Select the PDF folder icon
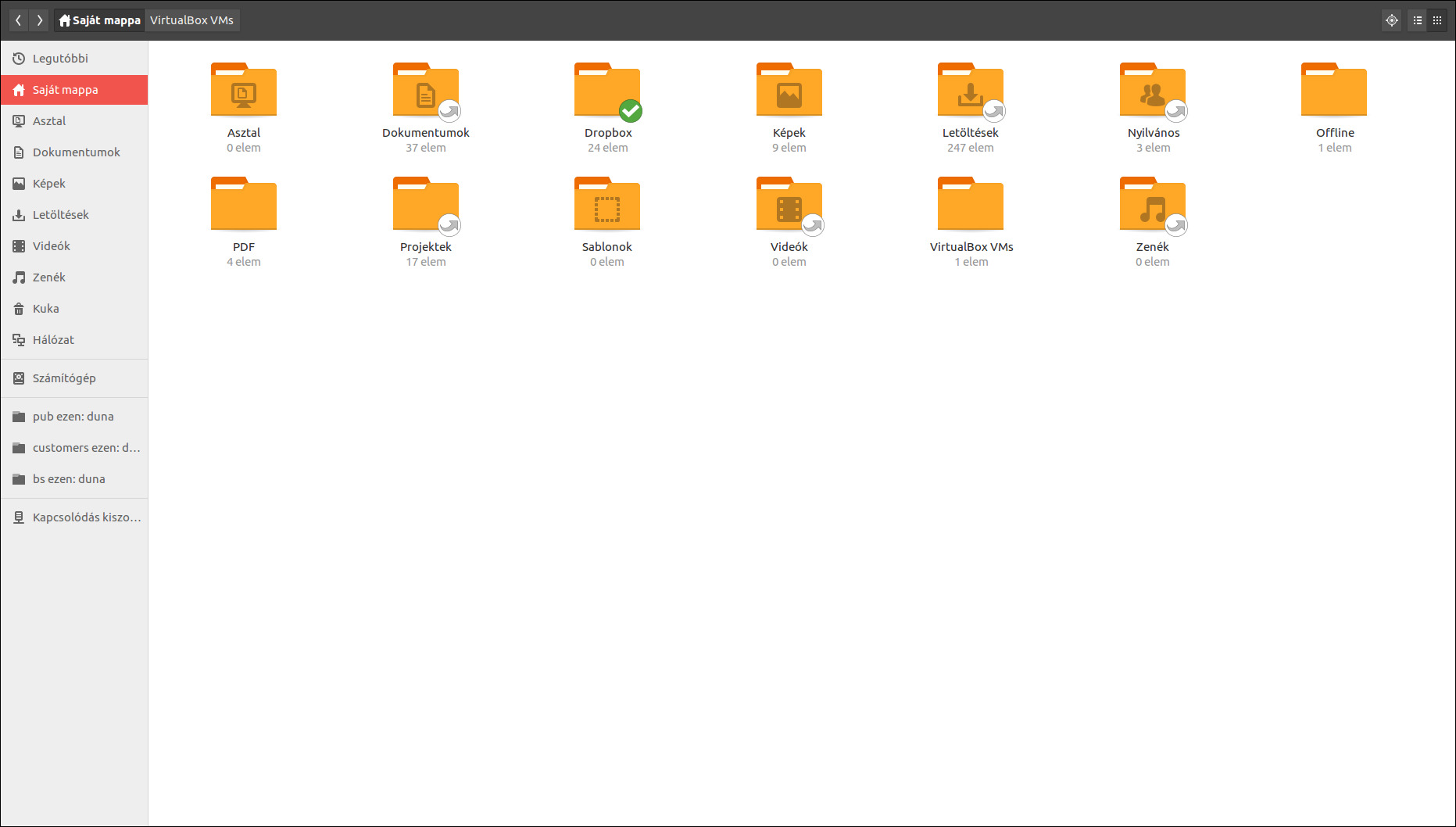This screenshot has height=827, width=1456. pos(244,204)
